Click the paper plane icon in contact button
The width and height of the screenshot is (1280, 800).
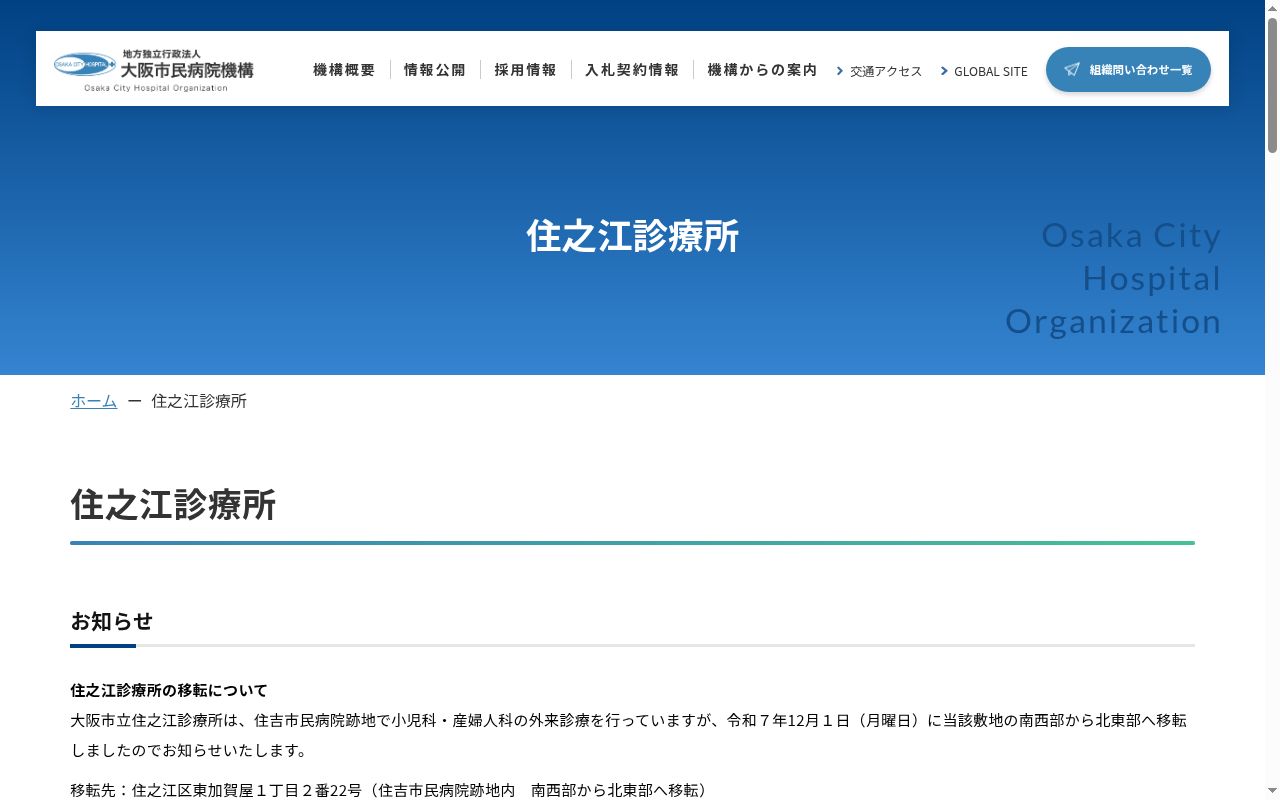pyautogui.click(x=1072, y=70)
